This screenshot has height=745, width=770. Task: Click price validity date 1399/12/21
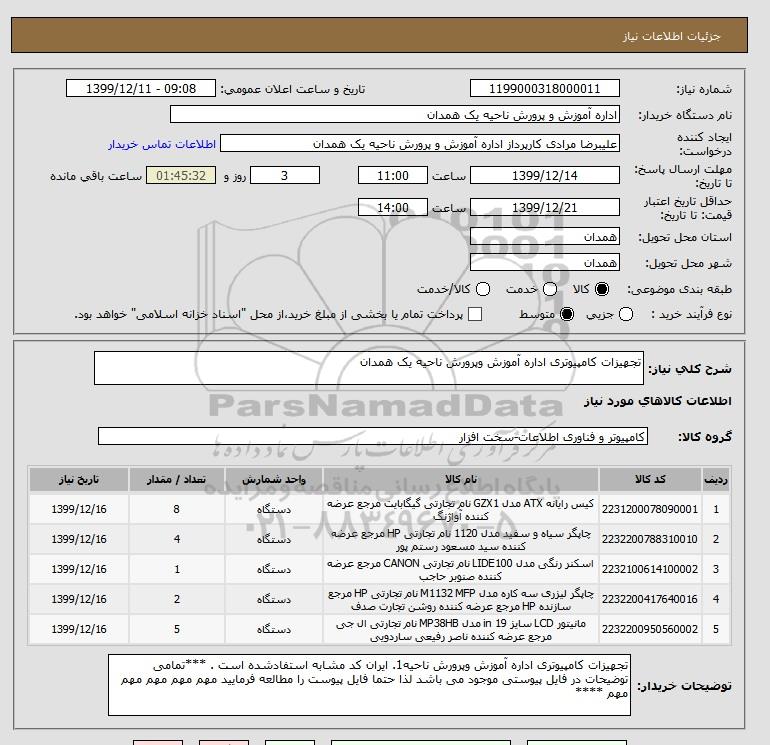coord(545,207)
